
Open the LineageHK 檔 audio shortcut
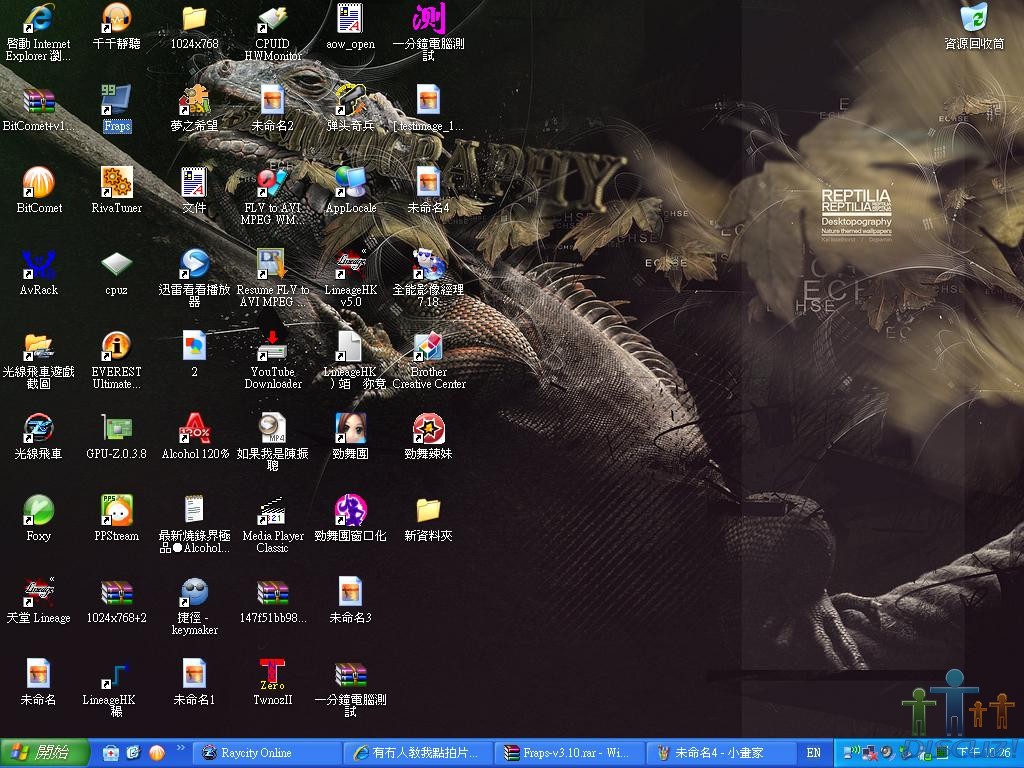click(116, 674)
